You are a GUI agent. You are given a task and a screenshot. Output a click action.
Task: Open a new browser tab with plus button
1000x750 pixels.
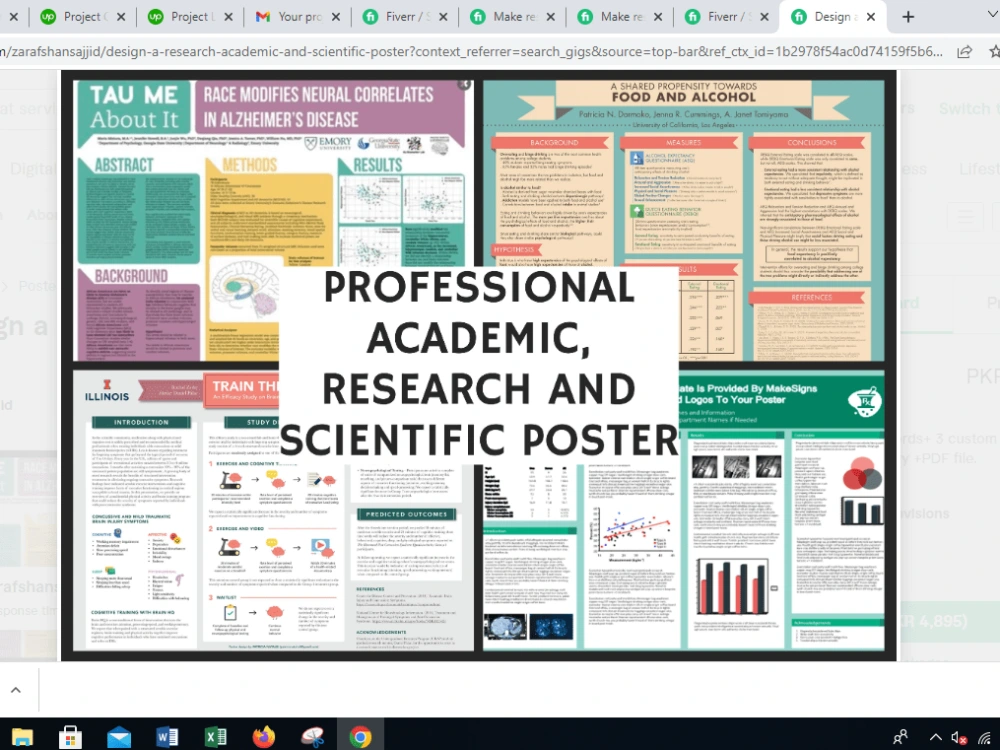[x=907, y=16]
